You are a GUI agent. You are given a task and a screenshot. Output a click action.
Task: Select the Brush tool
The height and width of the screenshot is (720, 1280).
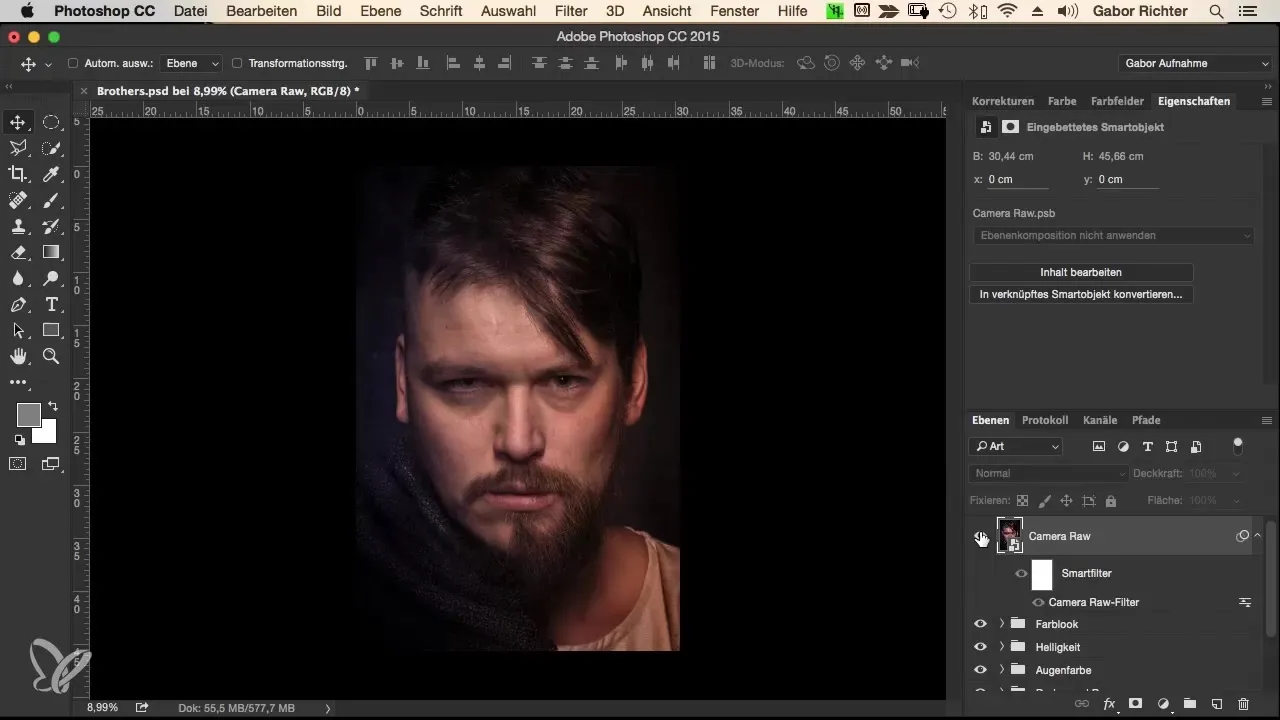point(51,200)
